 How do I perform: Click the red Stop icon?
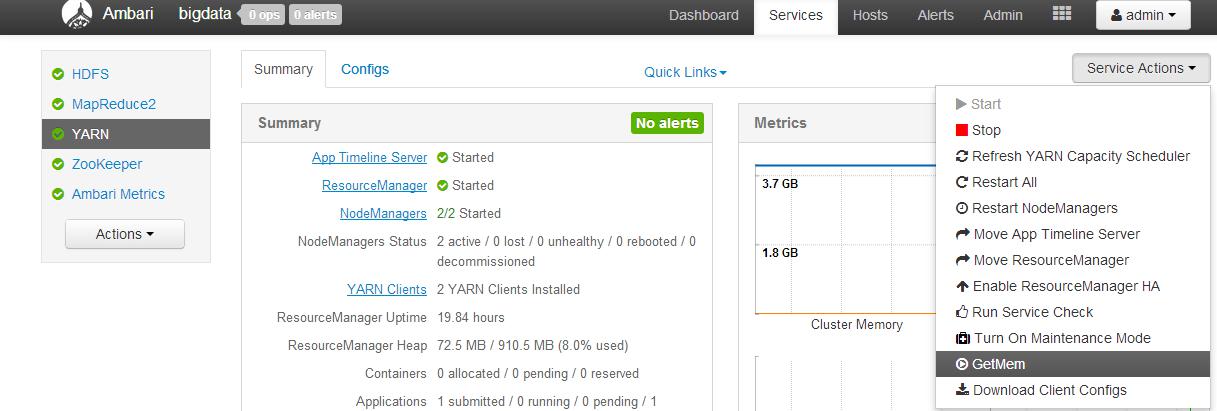pyautogui.click(x=962, y=130)
